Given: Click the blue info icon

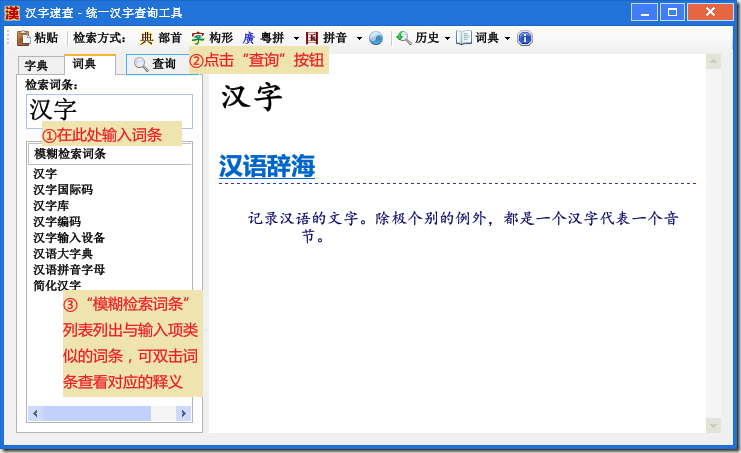Looking at the screenshot, I should click(x=525, y=38).
